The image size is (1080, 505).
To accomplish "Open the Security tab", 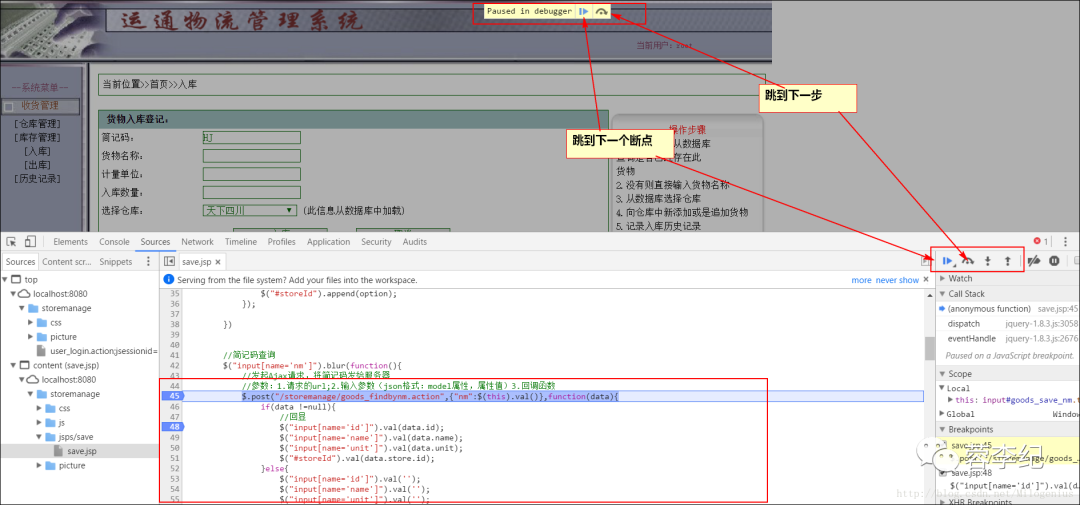I will (376, 242).
